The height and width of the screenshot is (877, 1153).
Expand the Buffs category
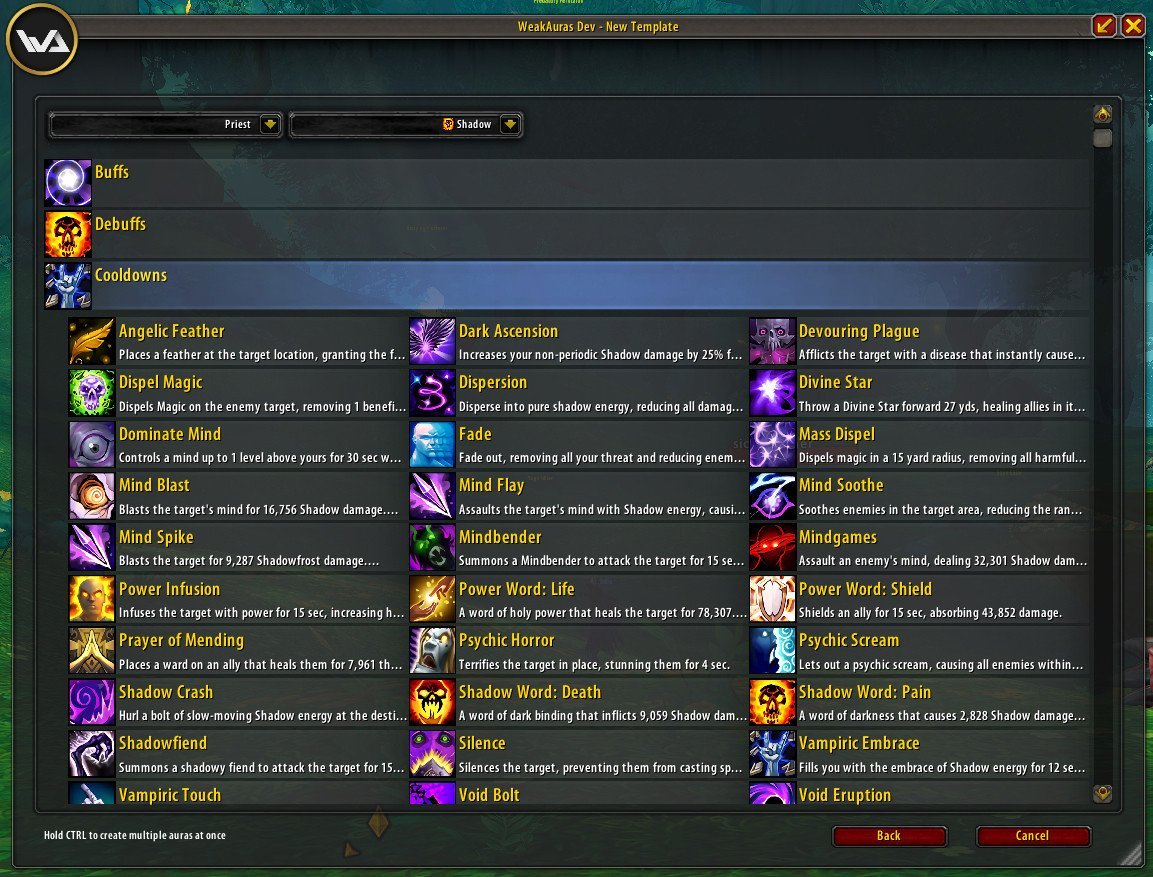click(566, 182)
